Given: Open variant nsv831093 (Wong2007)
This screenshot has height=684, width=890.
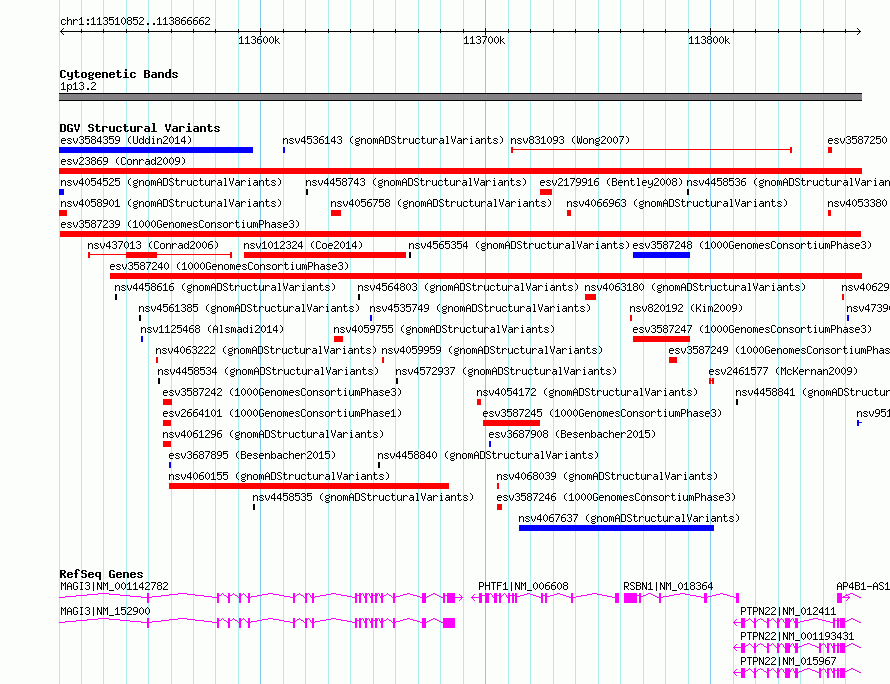Looking at the screenshot, I should click(x=570, y=140).
